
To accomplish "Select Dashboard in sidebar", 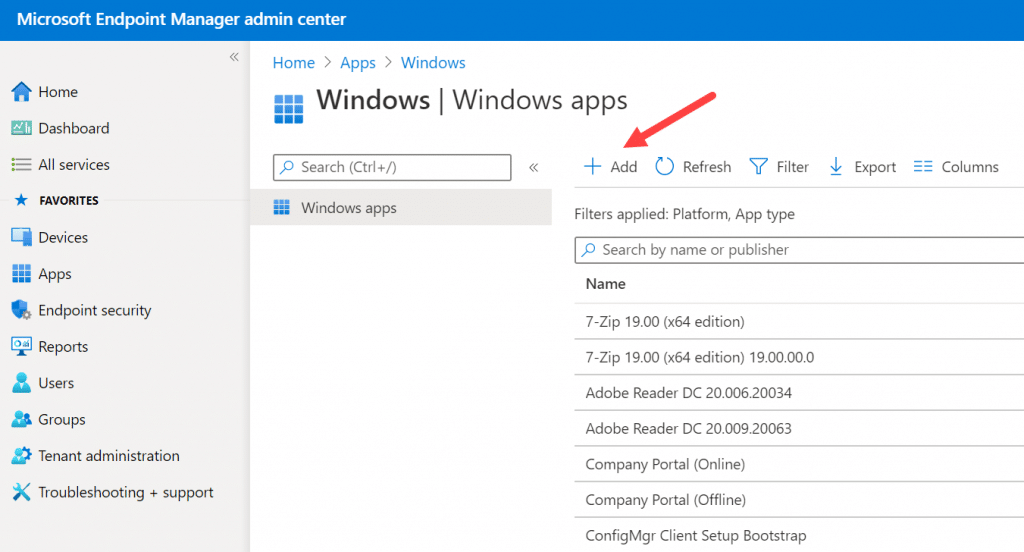I will 74,129.
